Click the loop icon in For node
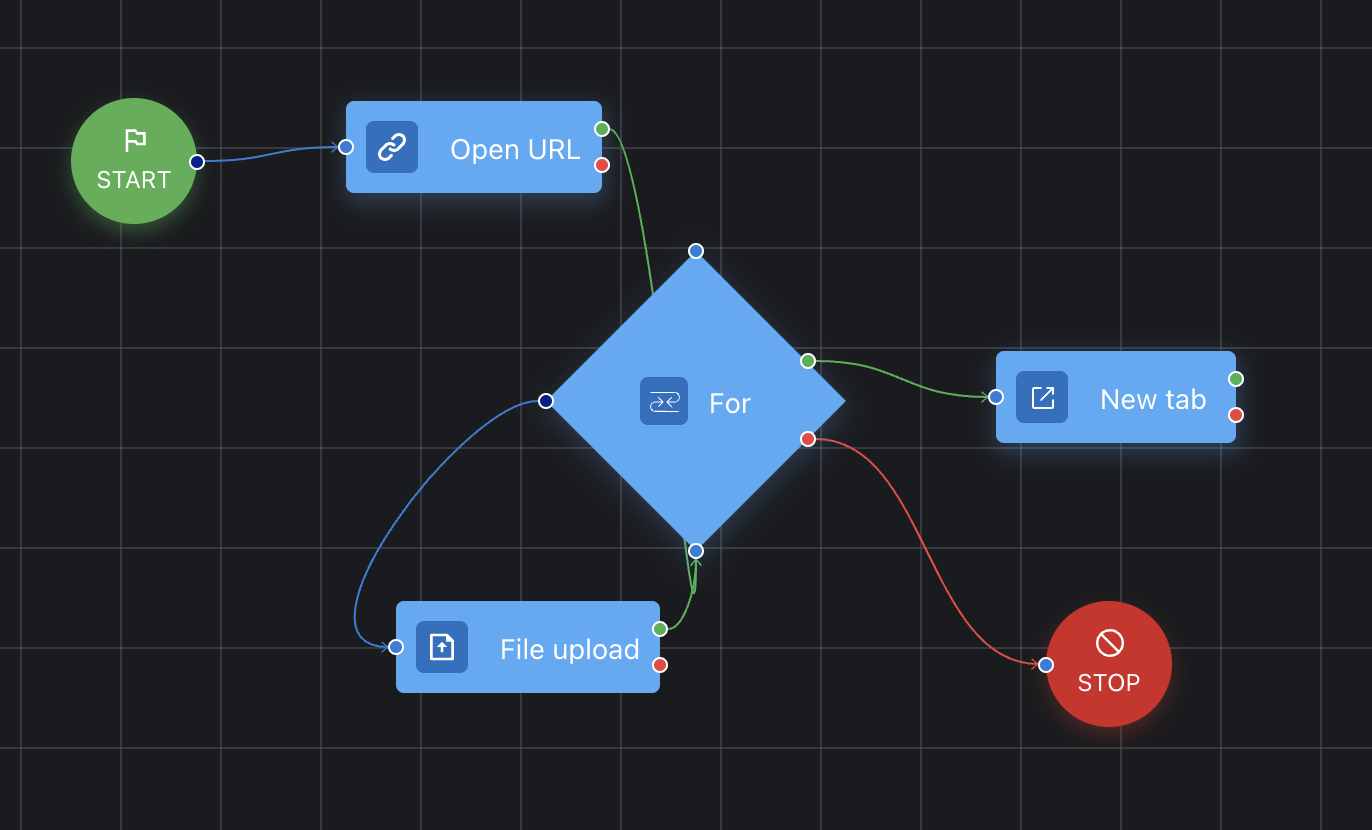The height and width of the screenshot is (830, 1372). point(664,401)
